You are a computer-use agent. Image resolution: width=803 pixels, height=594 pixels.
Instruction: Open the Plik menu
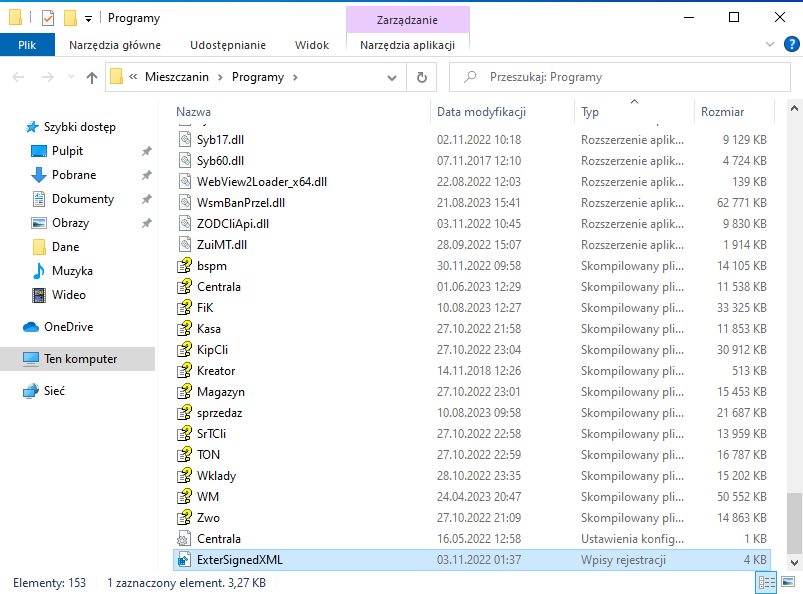point(27,45)
